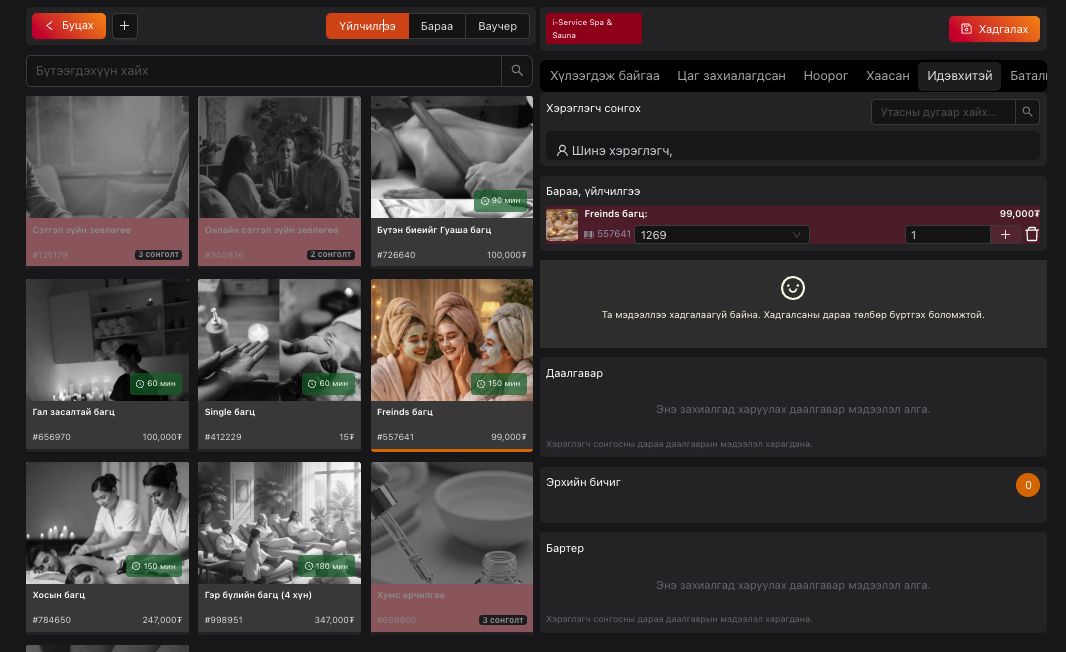Open the Хүлээгдэж байгаа tab
The width and height of the screenshot is (1066, 652).
point(604,76)
